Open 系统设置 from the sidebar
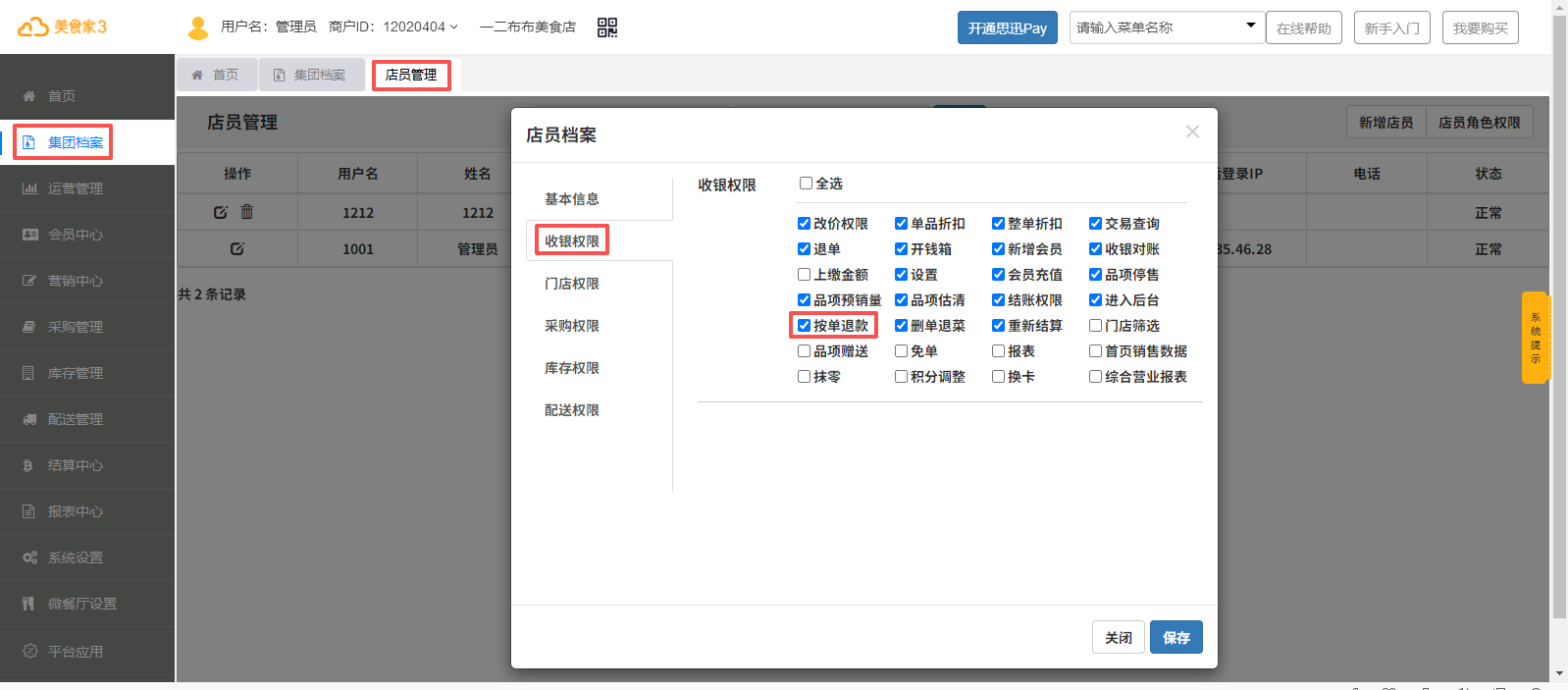 tap(76, 557)
